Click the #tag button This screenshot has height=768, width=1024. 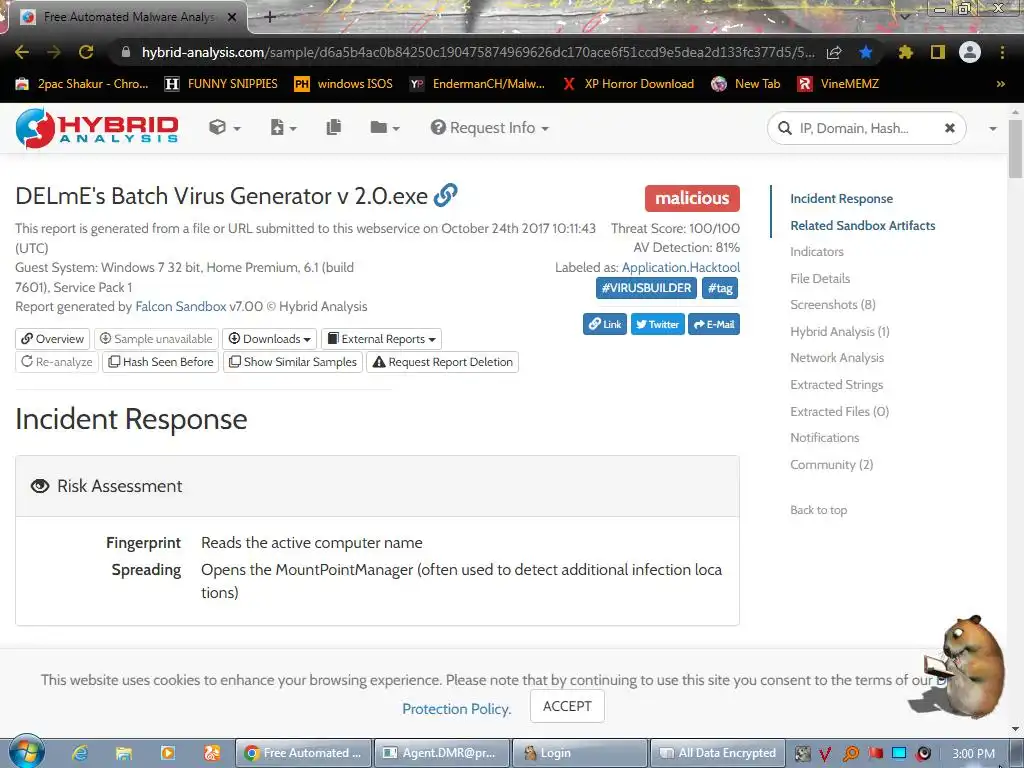tap(720, 288)
